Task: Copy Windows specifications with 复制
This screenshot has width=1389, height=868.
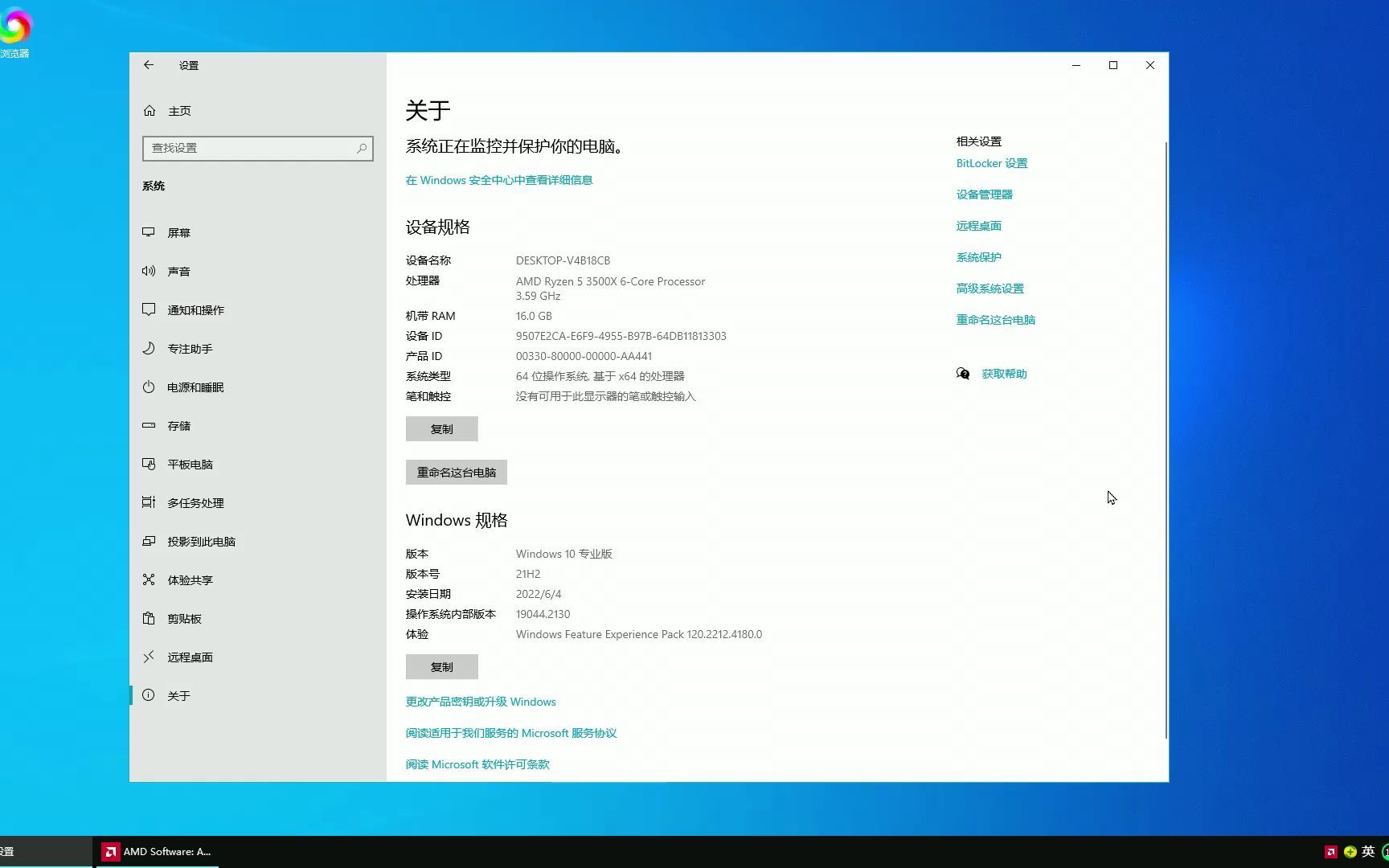Action: coord(442,666)
